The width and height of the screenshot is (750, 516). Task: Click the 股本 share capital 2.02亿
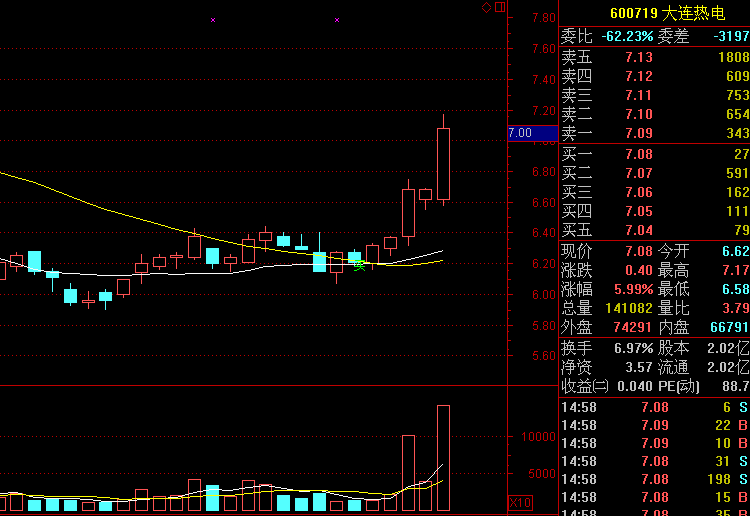point(728,348)
